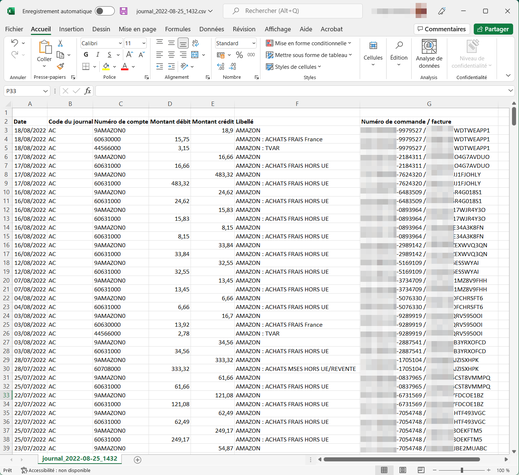Click the green Partager button

tap(493, 29)
